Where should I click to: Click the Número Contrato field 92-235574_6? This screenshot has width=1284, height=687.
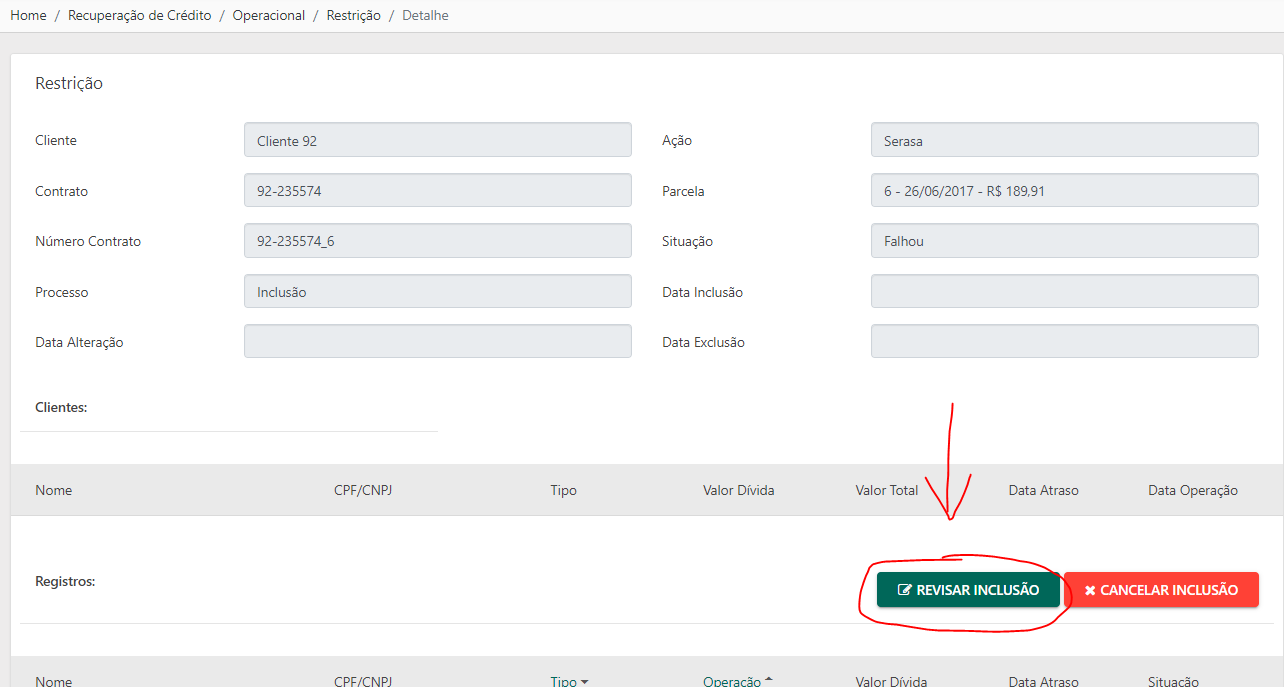(438, 241)
